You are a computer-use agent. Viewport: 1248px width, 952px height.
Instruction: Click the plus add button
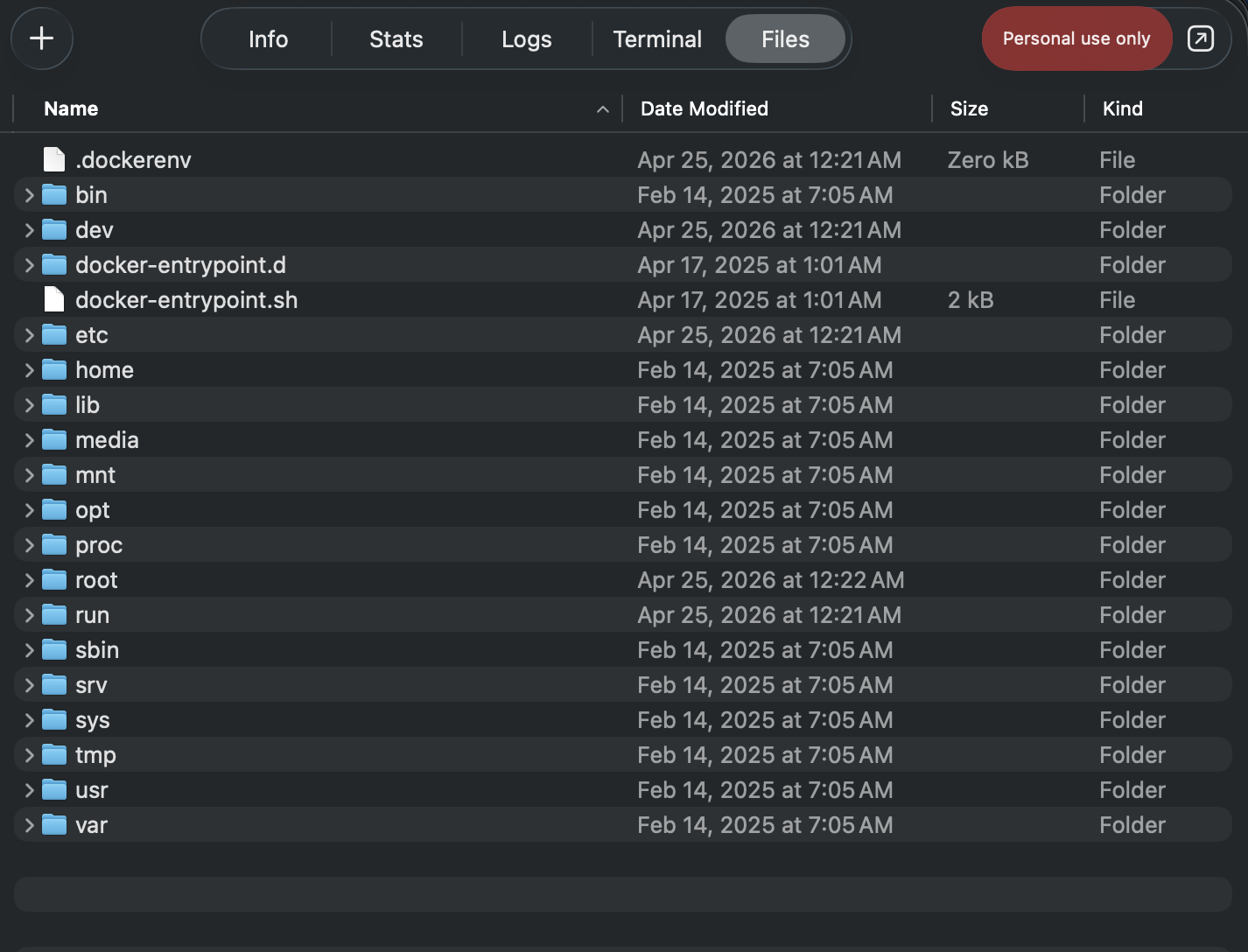pos(41,38)
